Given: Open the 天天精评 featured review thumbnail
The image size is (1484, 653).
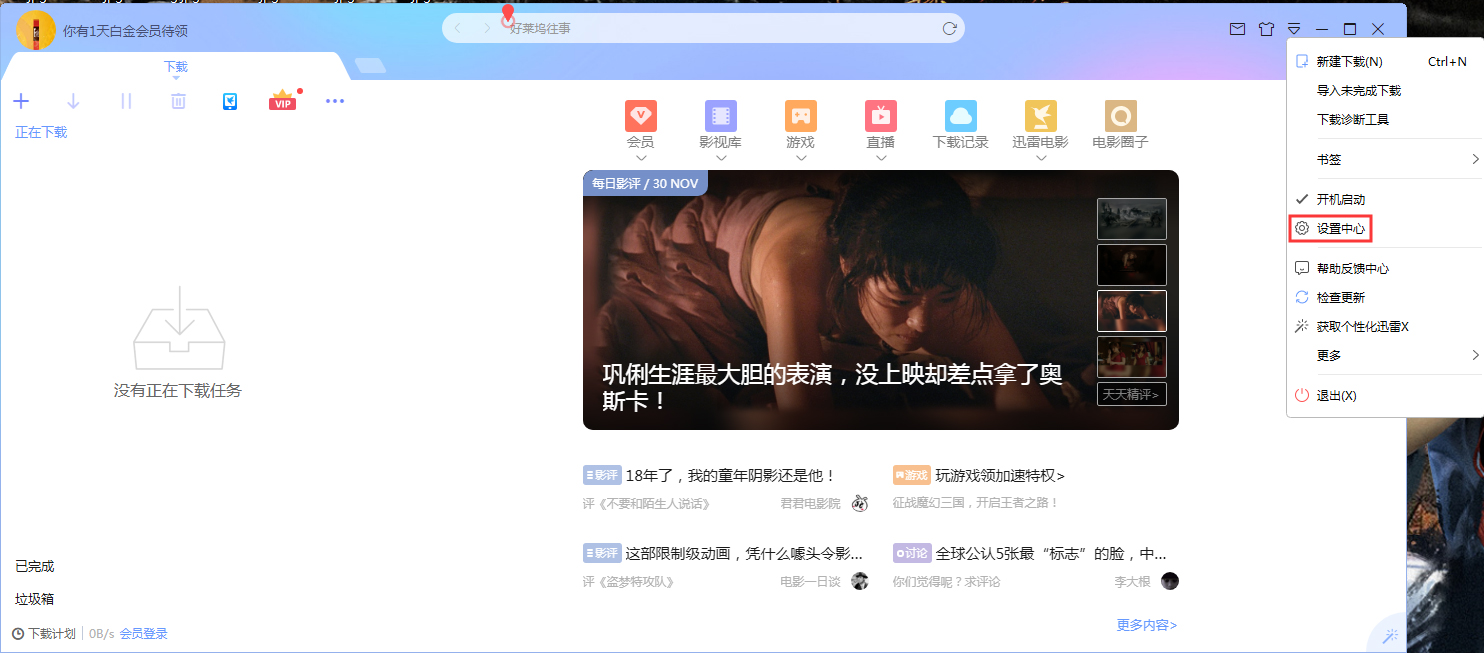Looking at the screenshot, I should click(1131, 394).
